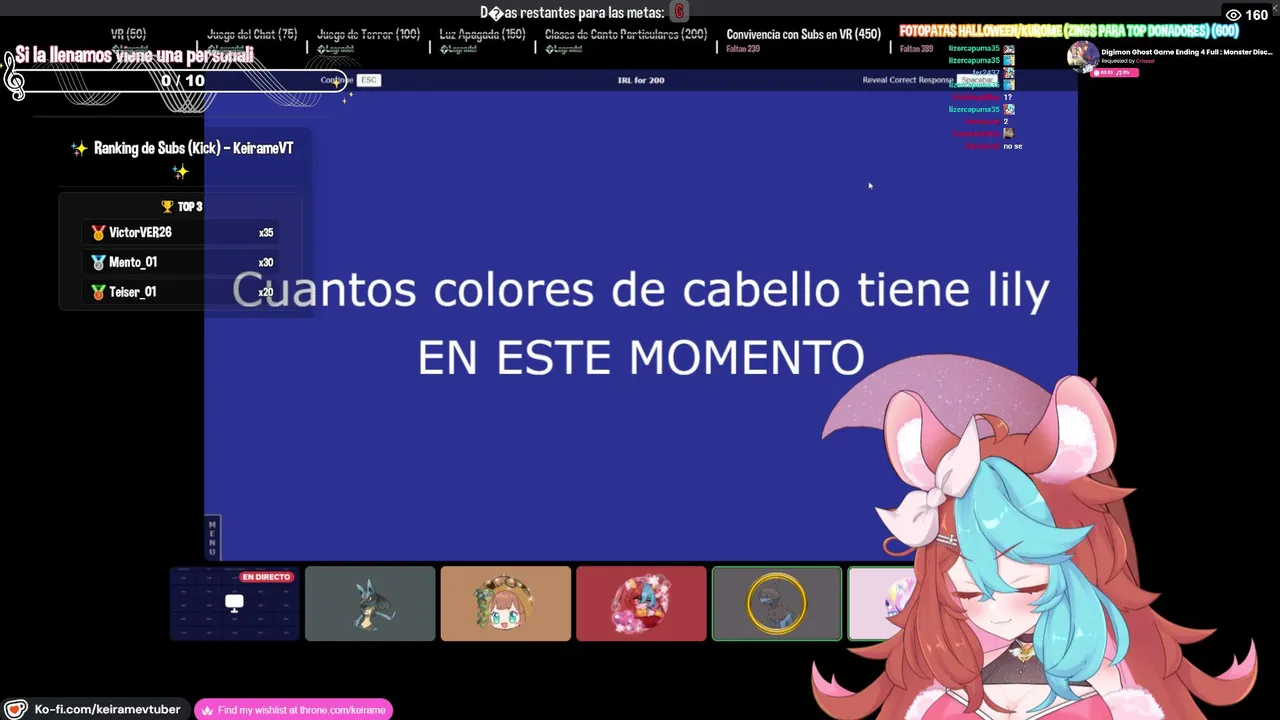
Task: Select the Lucario avatar participant tile
Action: 370,603
